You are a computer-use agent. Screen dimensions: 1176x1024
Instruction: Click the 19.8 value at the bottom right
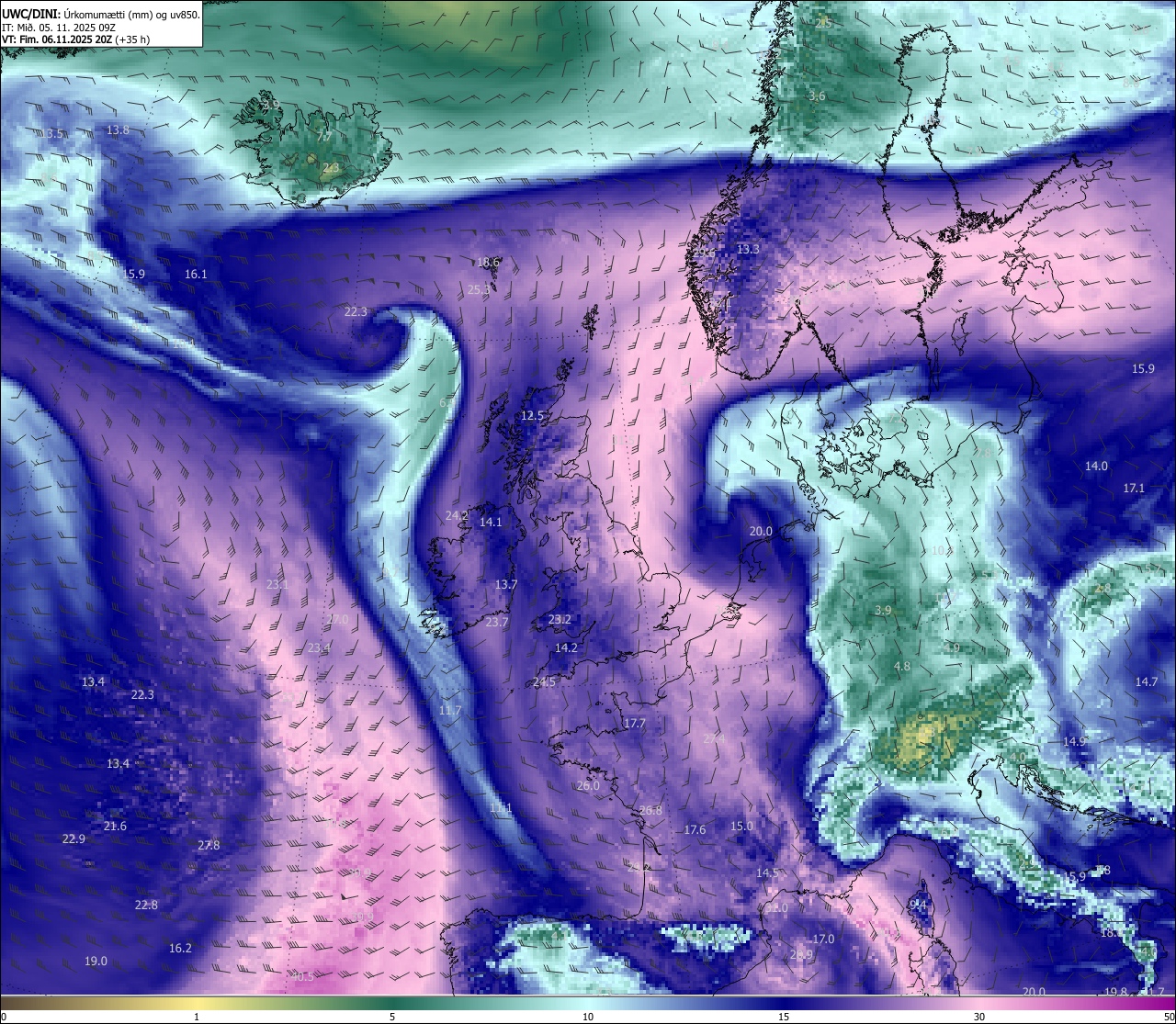coord(1116,992)
